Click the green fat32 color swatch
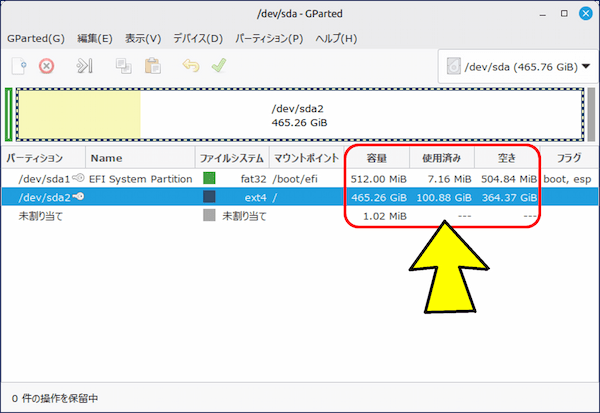This screenshot has width=600, height=413. click(x=209, y=178)
